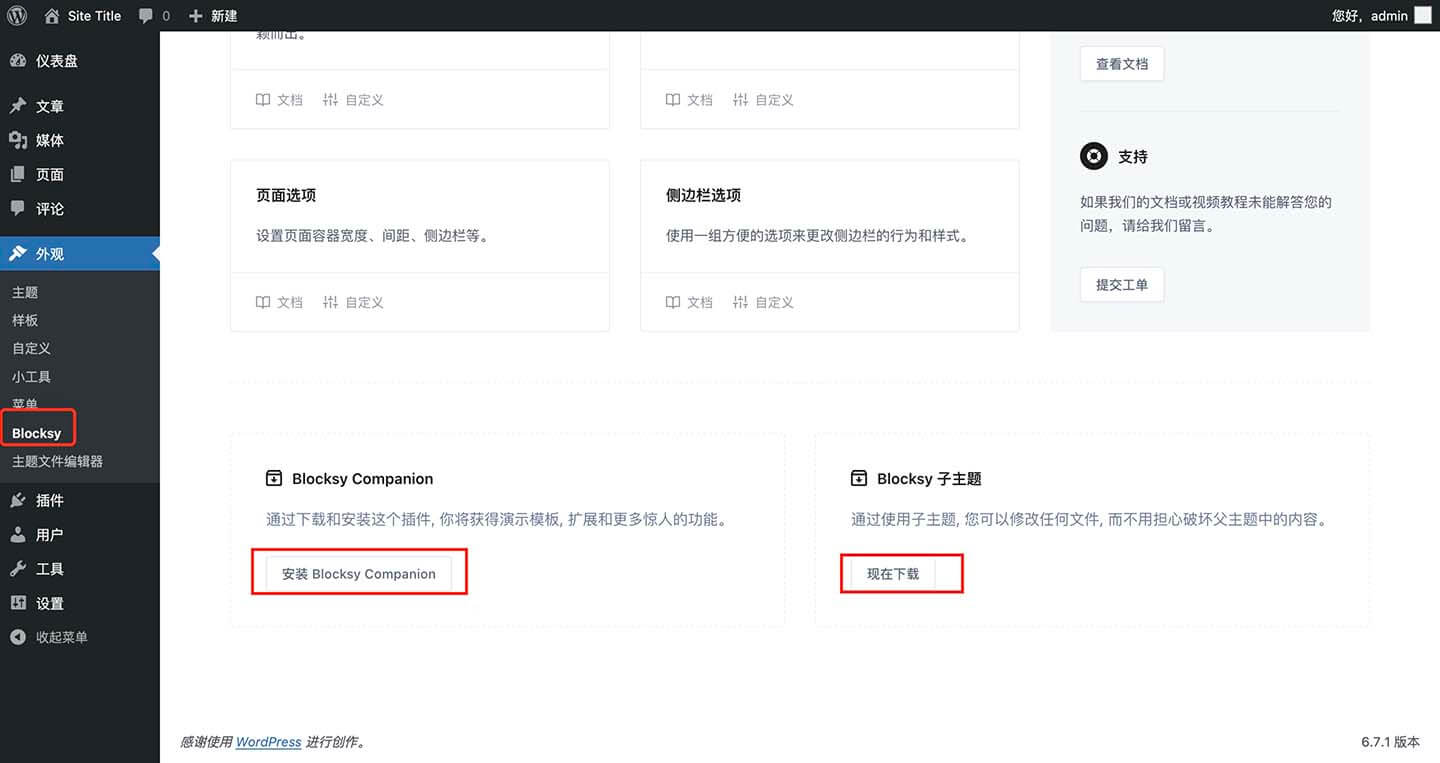Image resolution: width=1440 pixels, height=763 pixels.
Task: Click 自定义 link in 页面选项 card
Action: coord(365,302)
